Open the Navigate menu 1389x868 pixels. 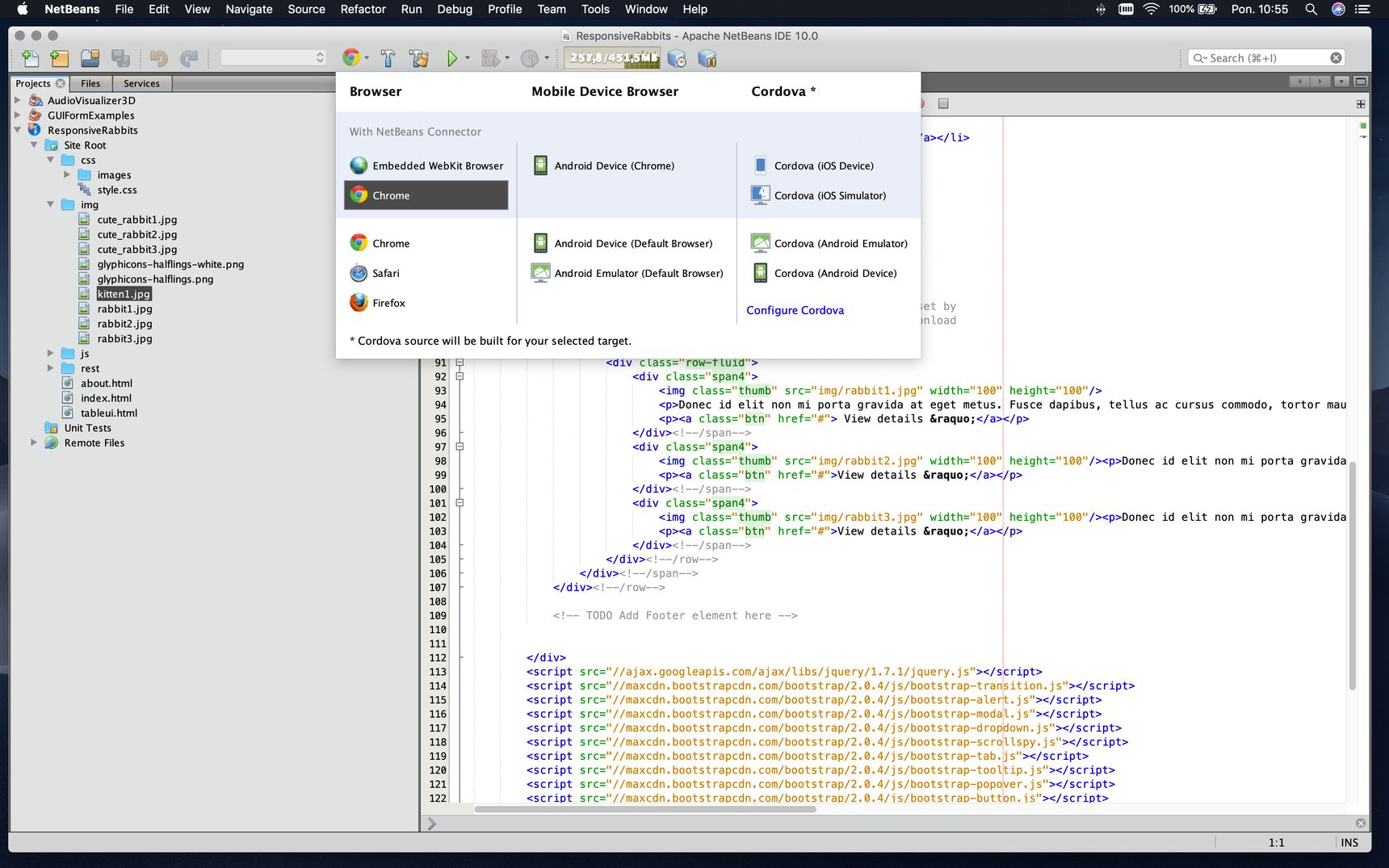[249, 9]
